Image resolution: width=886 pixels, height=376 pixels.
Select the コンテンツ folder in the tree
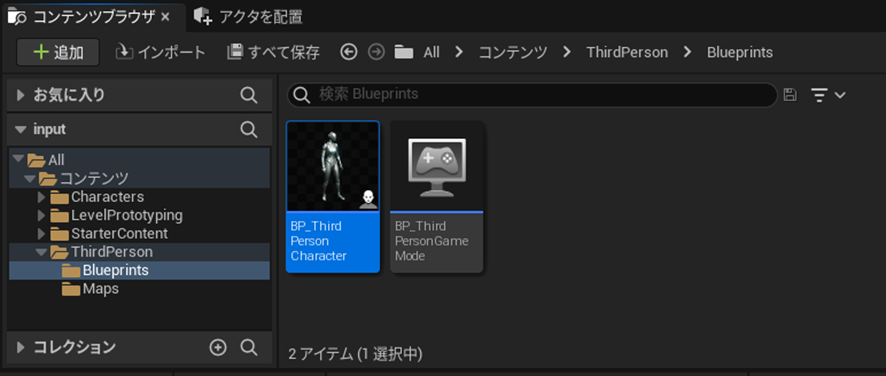[x=140, y=179]
